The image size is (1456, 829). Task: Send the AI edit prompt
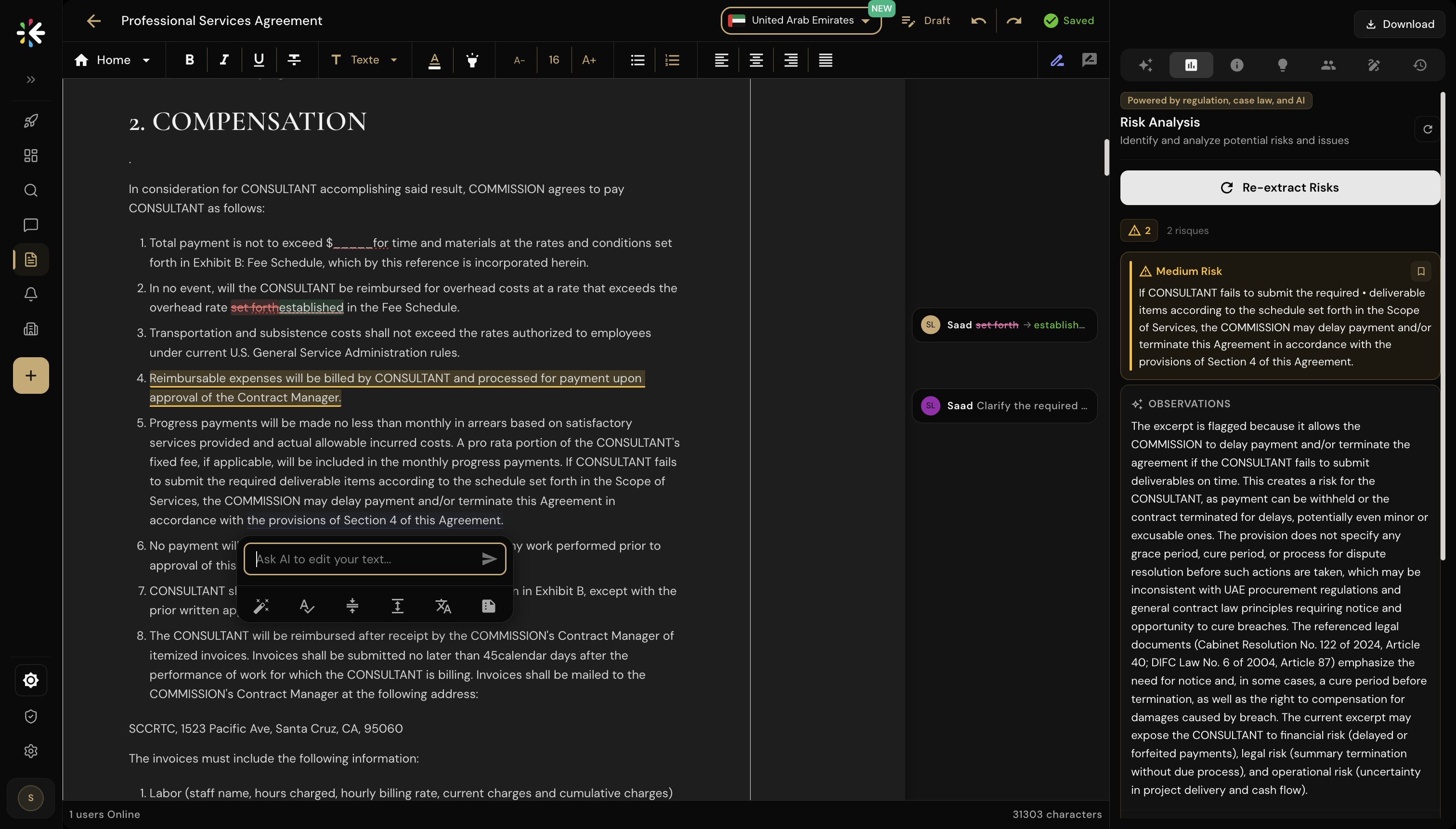pos(489,559)
